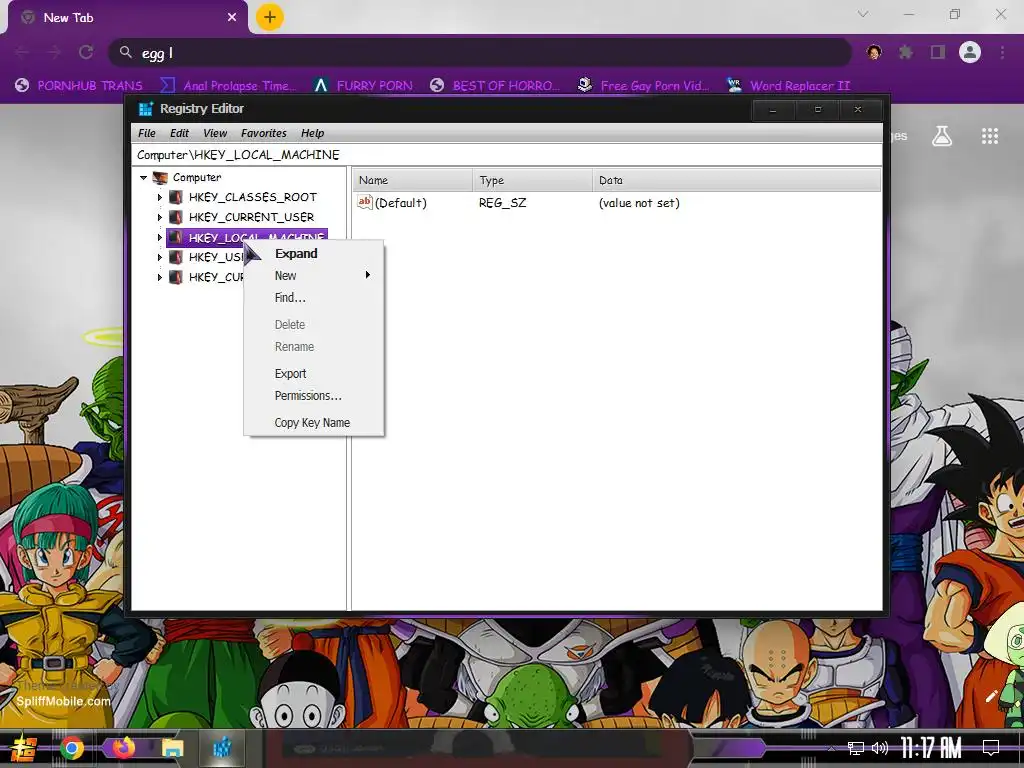
Task: Open the Chrome tab search chevron
Action: 863,14
